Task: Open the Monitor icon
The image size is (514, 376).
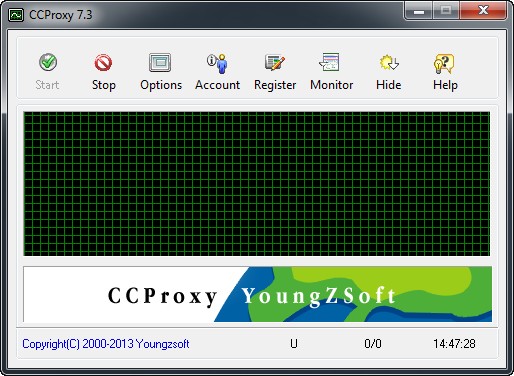Action: click(x=329, y=62)
